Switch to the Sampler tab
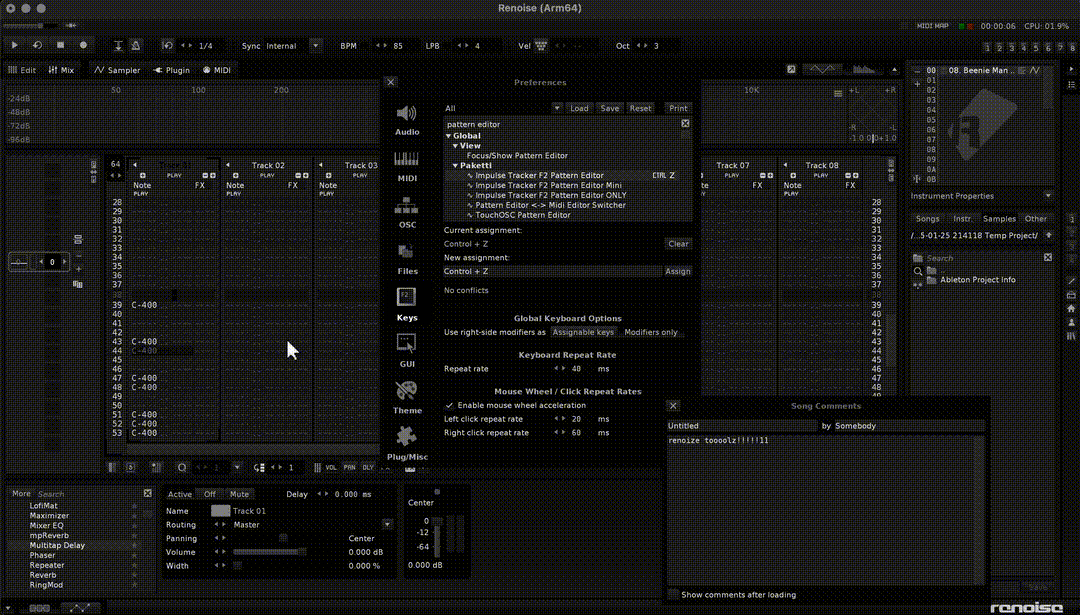 (x=117, y=71)
